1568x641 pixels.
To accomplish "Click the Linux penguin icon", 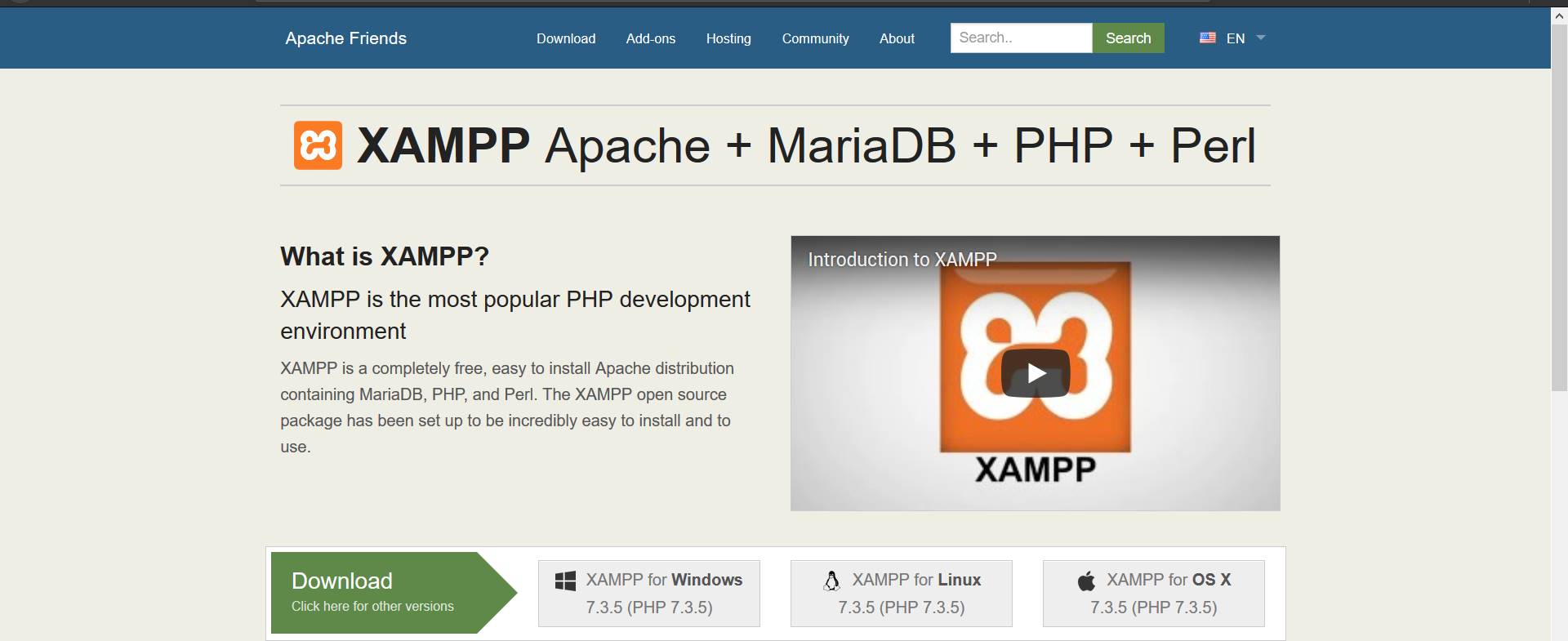I will [831, 581].
